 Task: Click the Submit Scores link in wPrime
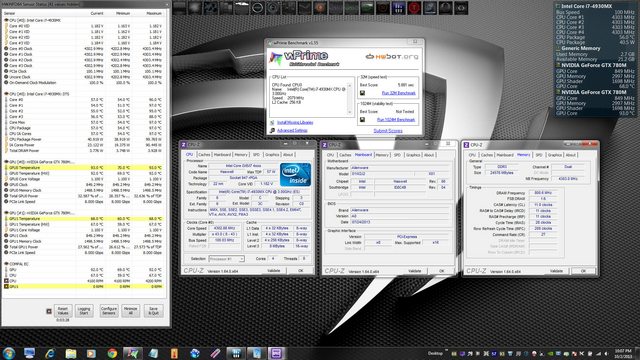coord(388,131)
